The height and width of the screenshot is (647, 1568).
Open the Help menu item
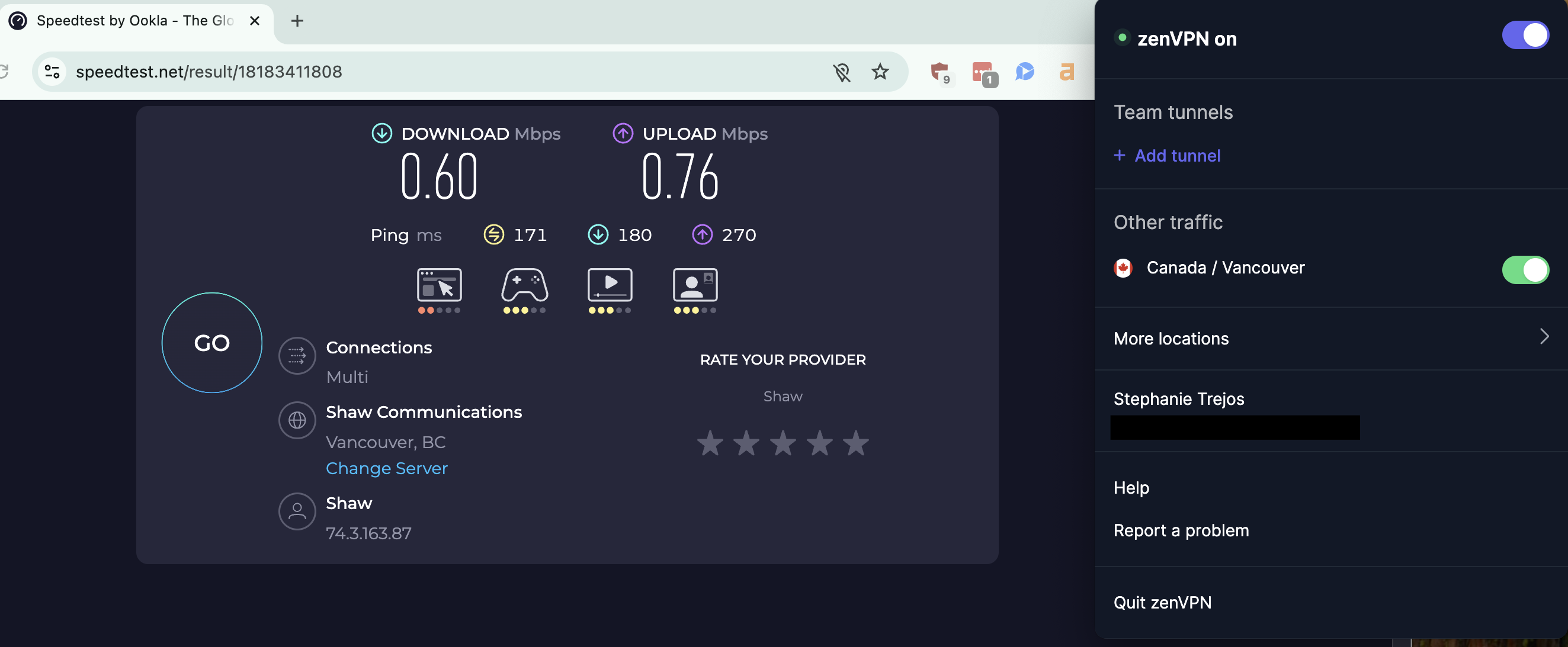1131,488
